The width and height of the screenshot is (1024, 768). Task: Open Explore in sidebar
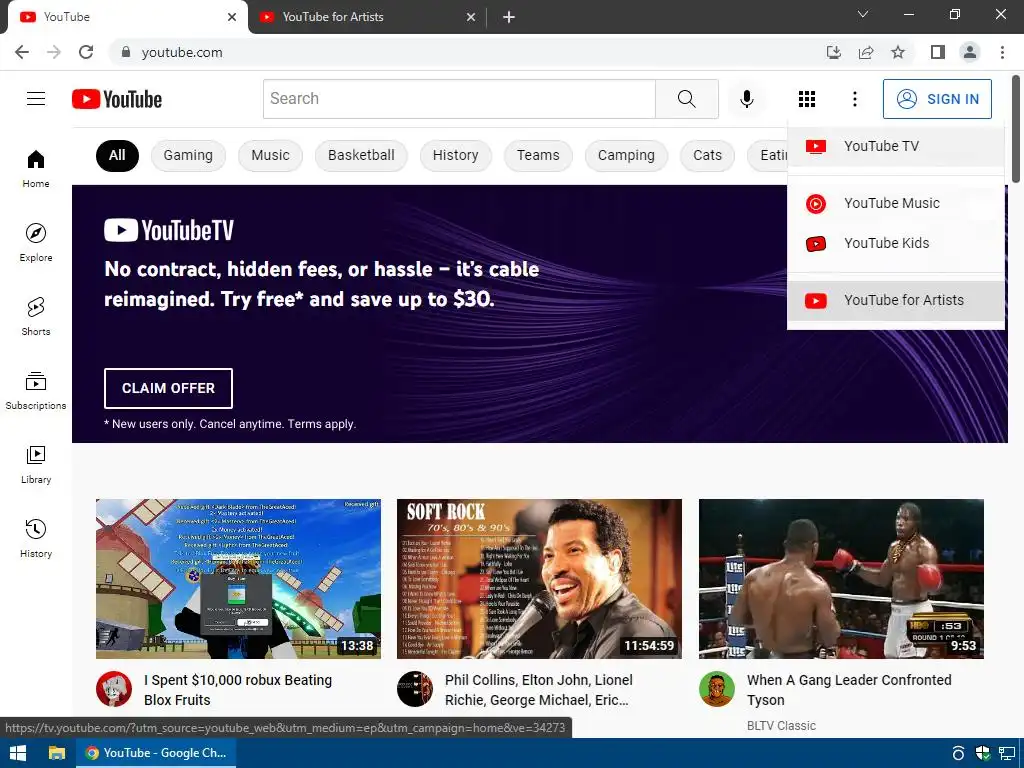click(x=36, y=242)
